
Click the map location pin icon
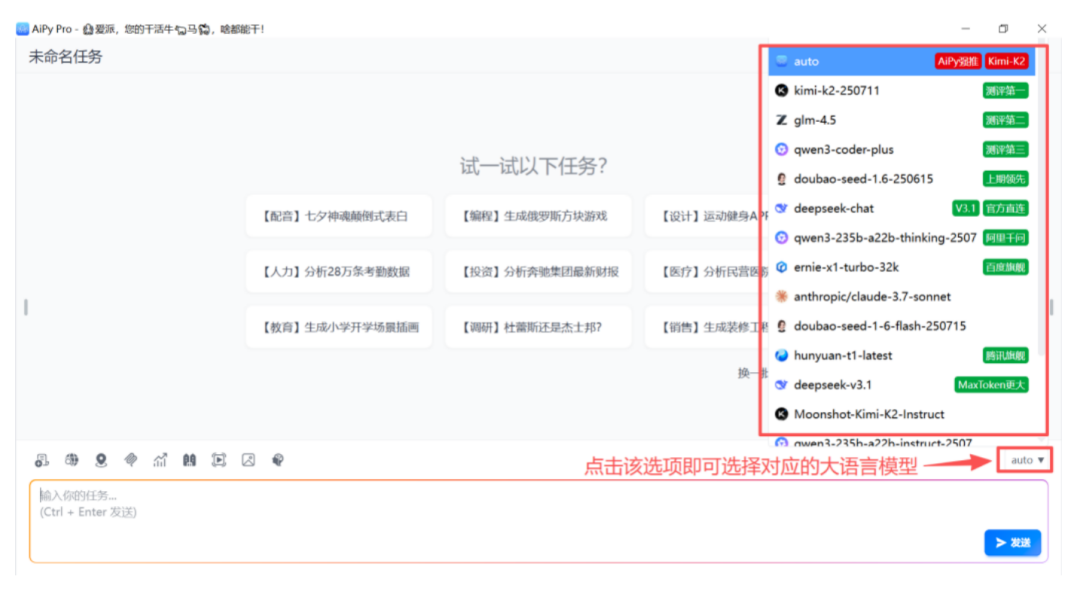[101, 460]
